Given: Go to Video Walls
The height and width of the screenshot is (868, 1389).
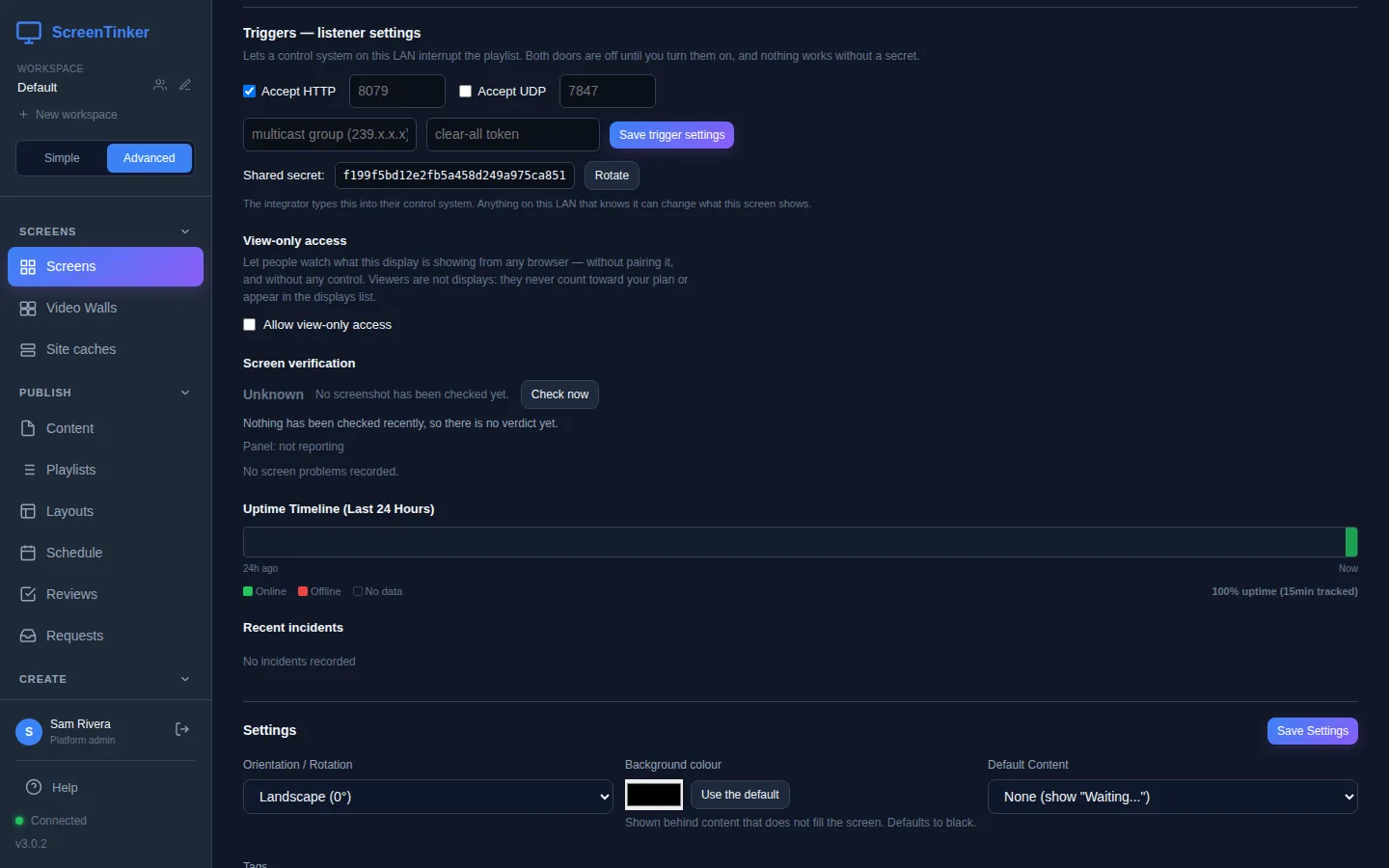Looking at the screenshot, I should pos(105,309).
